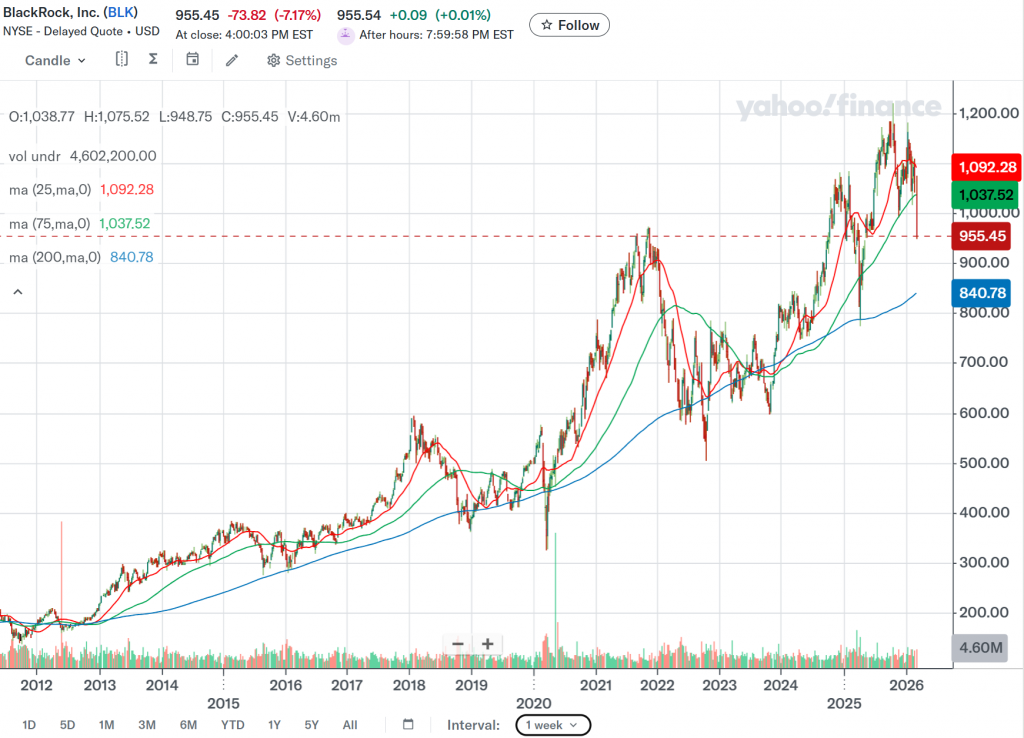The image size is (1024, 738).
Task: Switch to the YTD range
Action: tap(233, 725)
